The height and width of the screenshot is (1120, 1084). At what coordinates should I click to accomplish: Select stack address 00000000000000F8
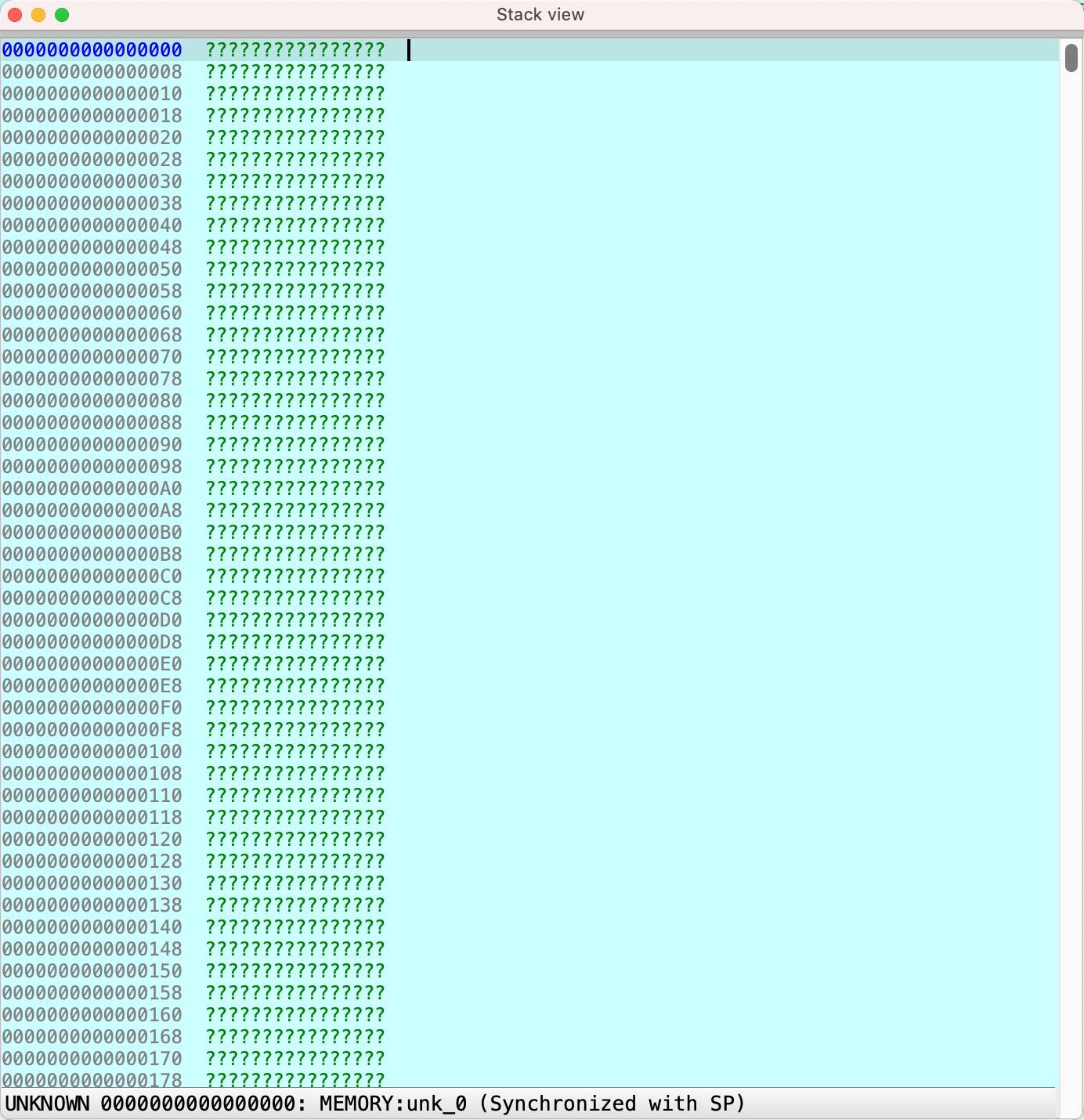click(x=92, y=730)
